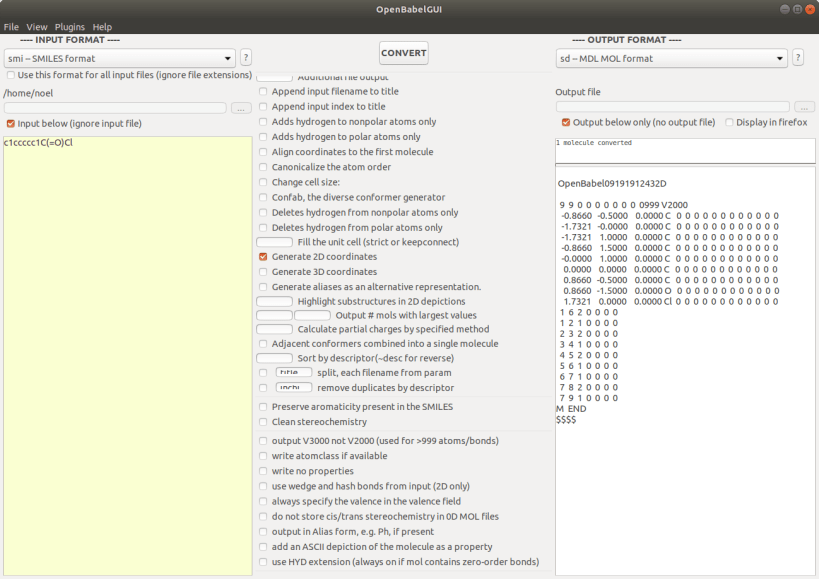This screenshot has height=579, width=819.
Task: Check the 'split, each filename from param' checkbox
Action: (263, 373)
